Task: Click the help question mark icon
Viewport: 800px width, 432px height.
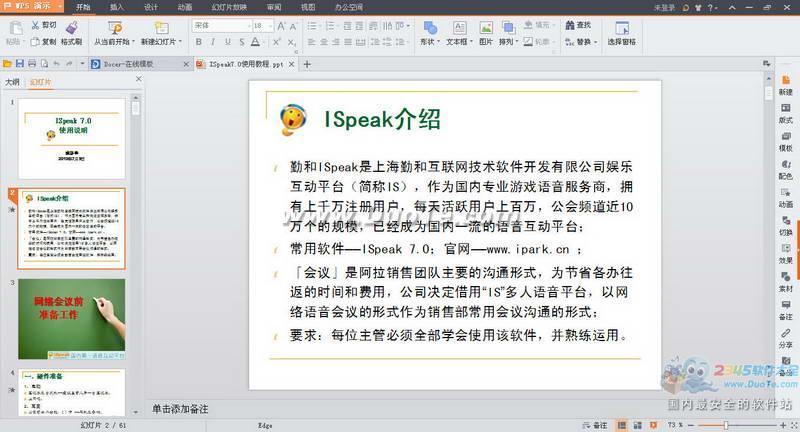Action: (x=710, y=7)
